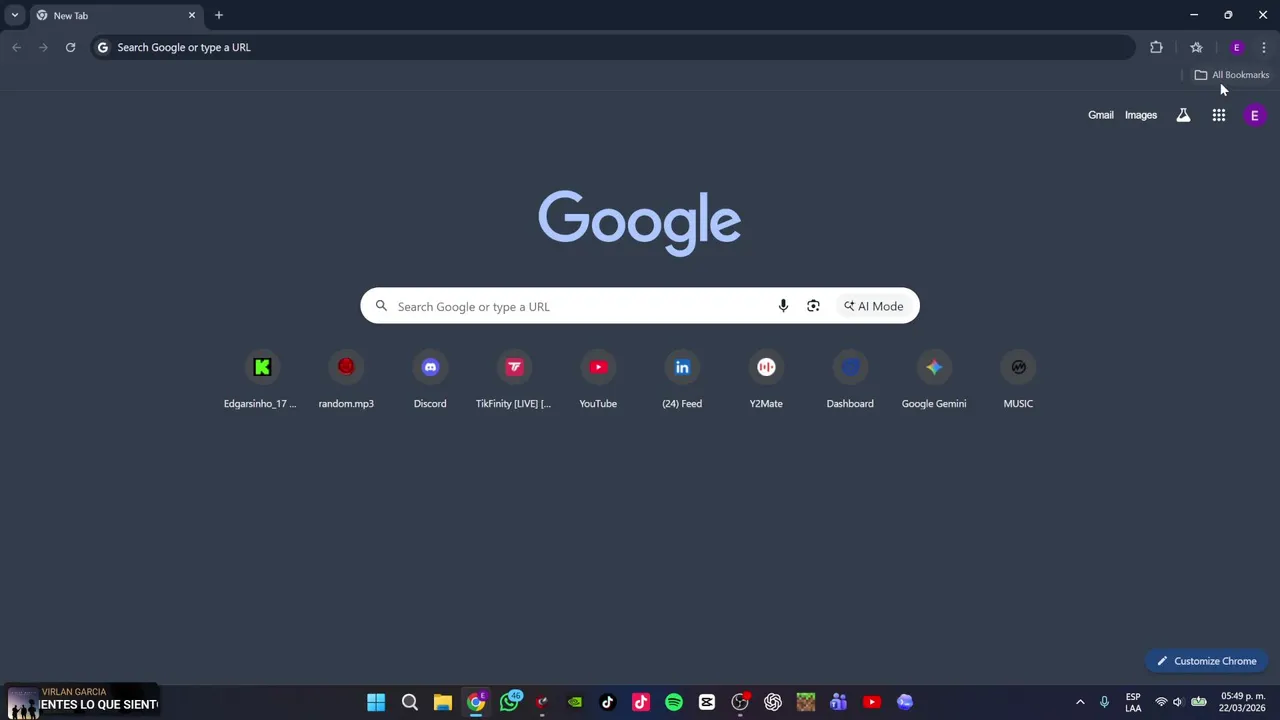1280x720 pixels.
Task: Open the Edgarsinho_17 Kick shortcut
Action: click(262, 381)
